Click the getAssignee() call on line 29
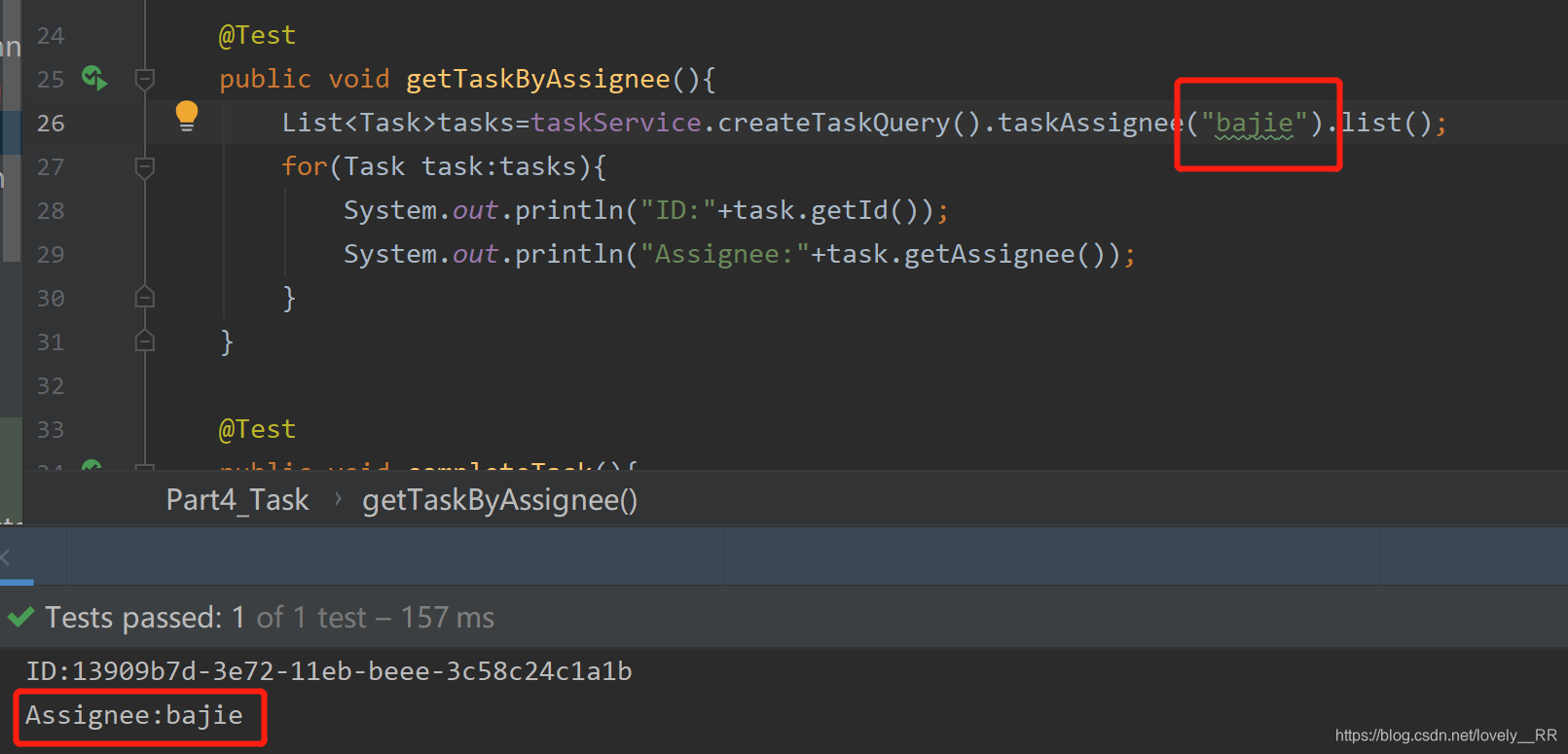This screenshot has width=1568, height=754. point(1005,254)
